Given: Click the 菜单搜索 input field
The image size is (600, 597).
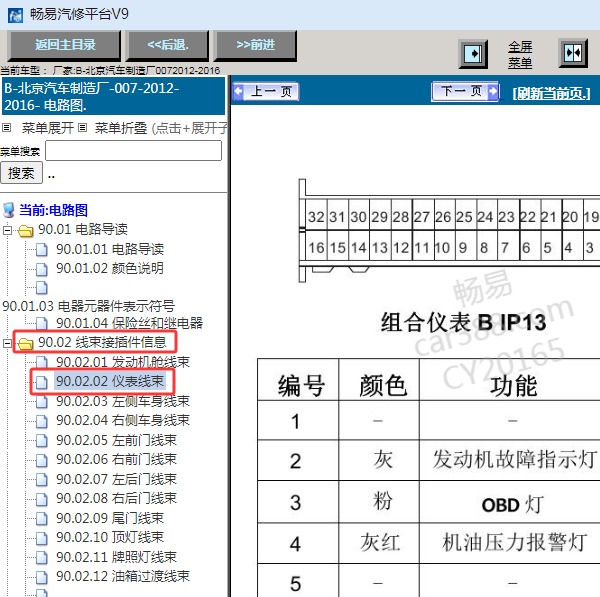Looking at the screenshot, I should pyautogui.click(x=133, y=151).
